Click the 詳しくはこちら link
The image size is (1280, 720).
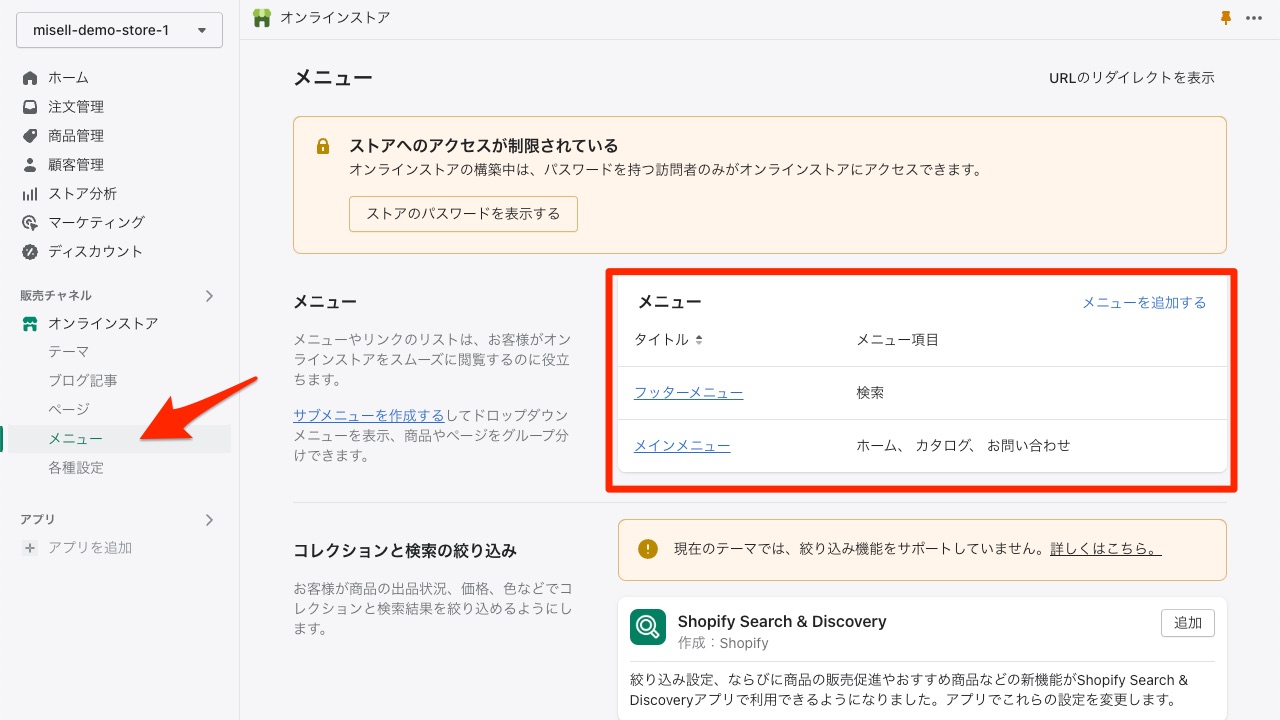(1105, 549)
